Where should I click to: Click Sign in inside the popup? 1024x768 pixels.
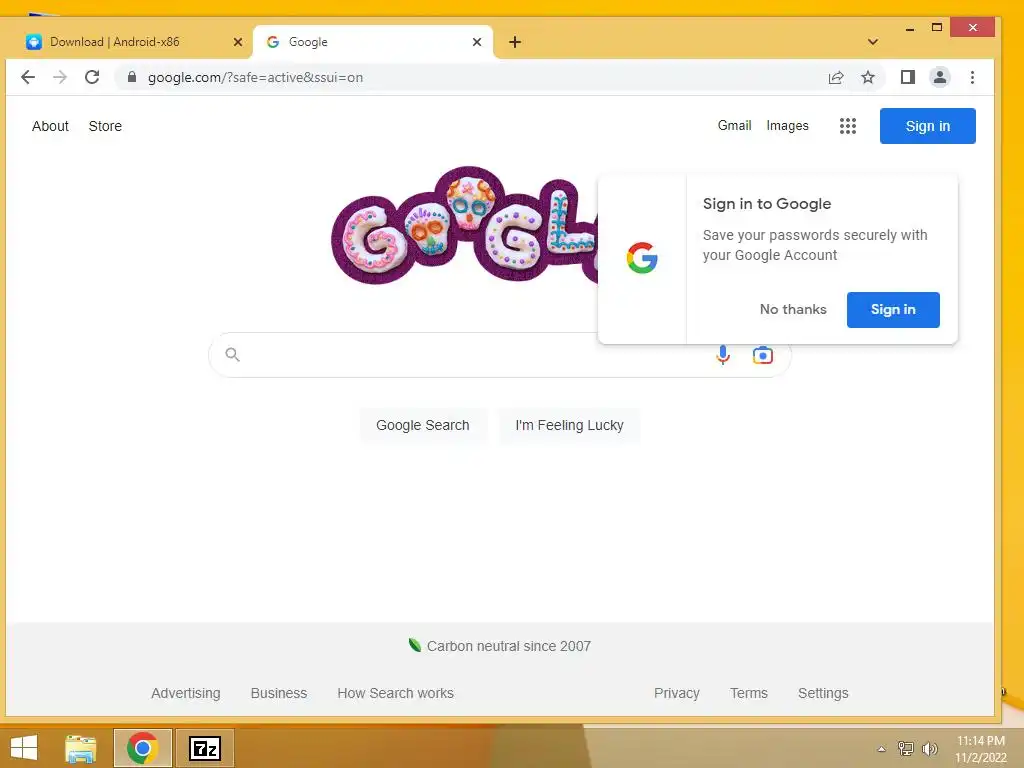click(893, 310)
